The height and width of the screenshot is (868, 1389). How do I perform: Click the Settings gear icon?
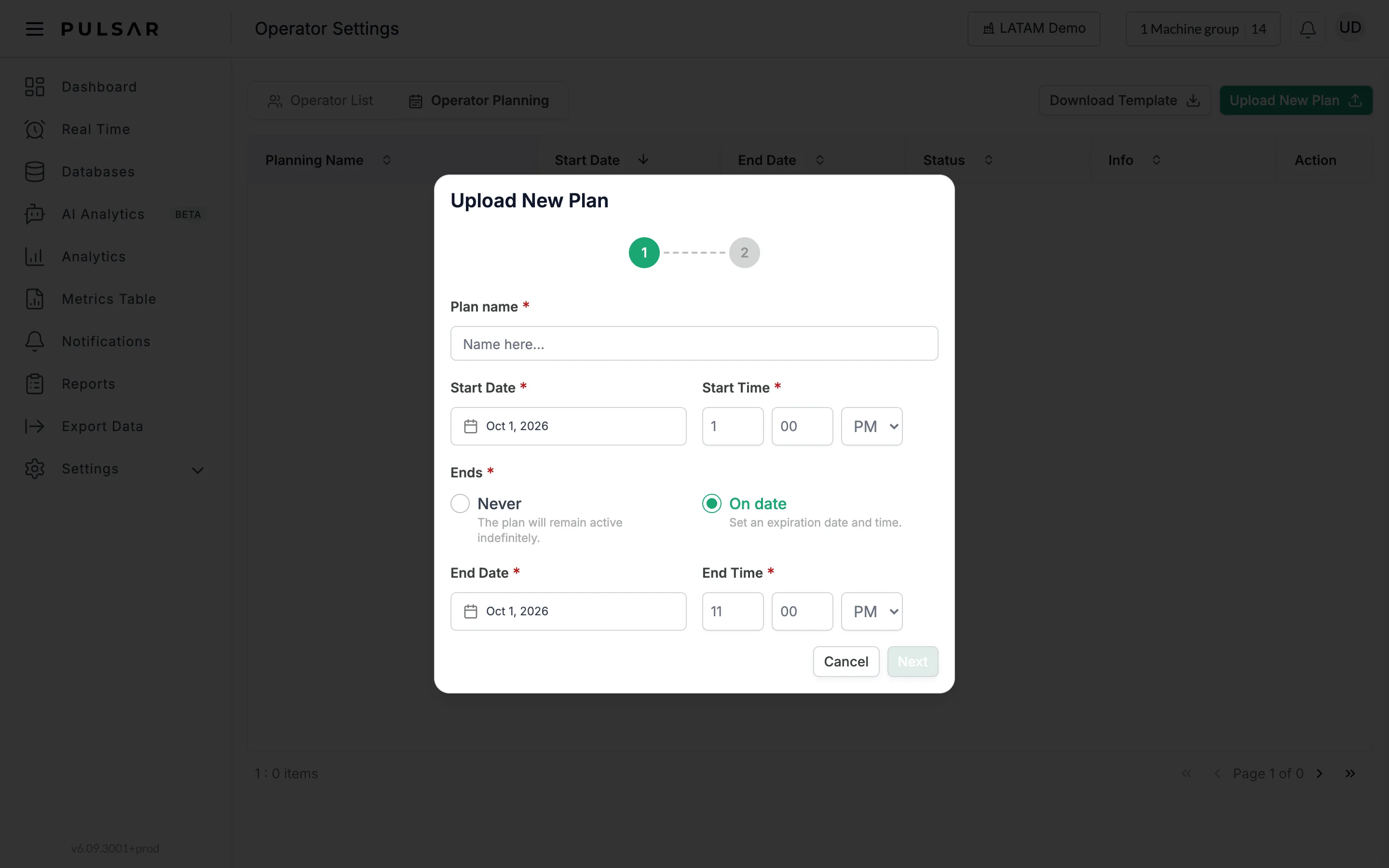pos(34,469)
